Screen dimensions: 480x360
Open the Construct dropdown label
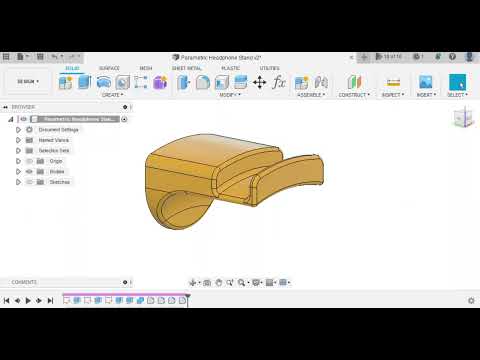point(354,95)
